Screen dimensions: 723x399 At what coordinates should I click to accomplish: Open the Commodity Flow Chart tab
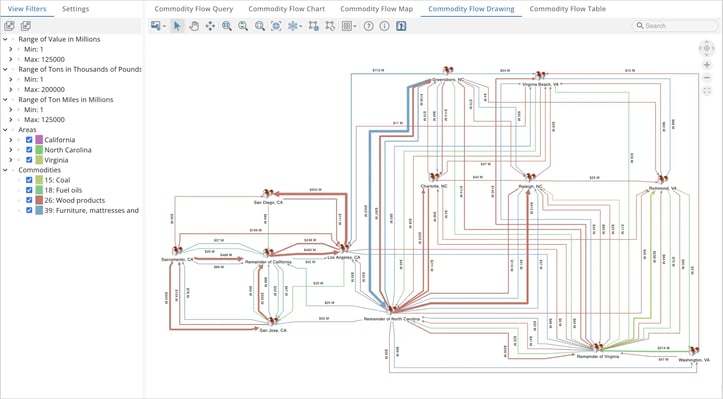coord(286,9)
